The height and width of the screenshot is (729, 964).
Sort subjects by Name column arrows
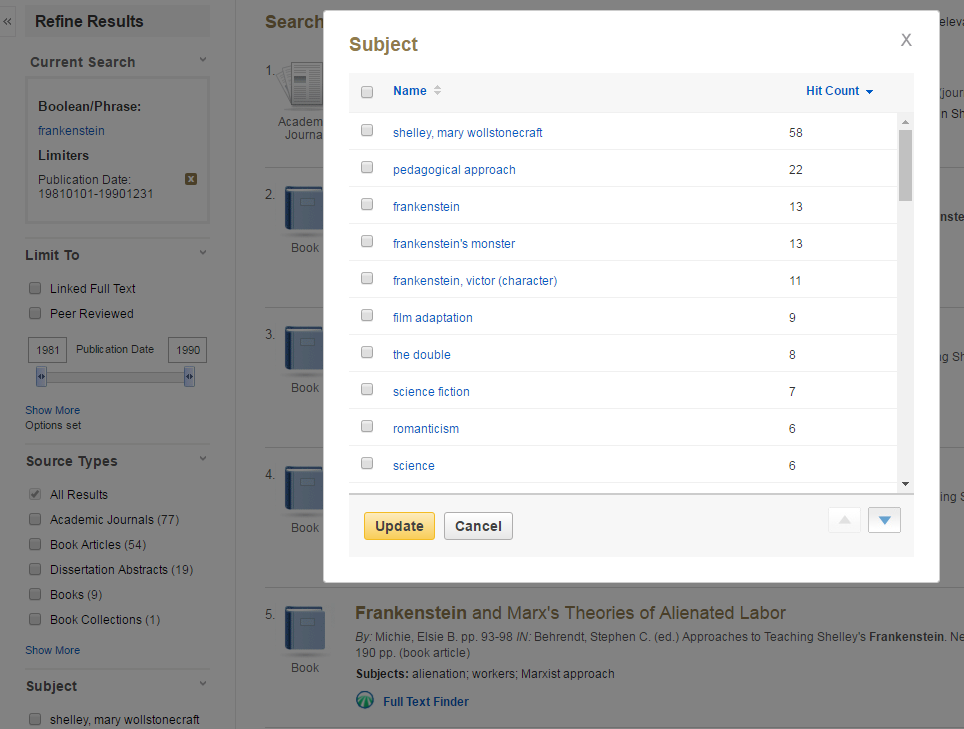click(x=437, y=90)
